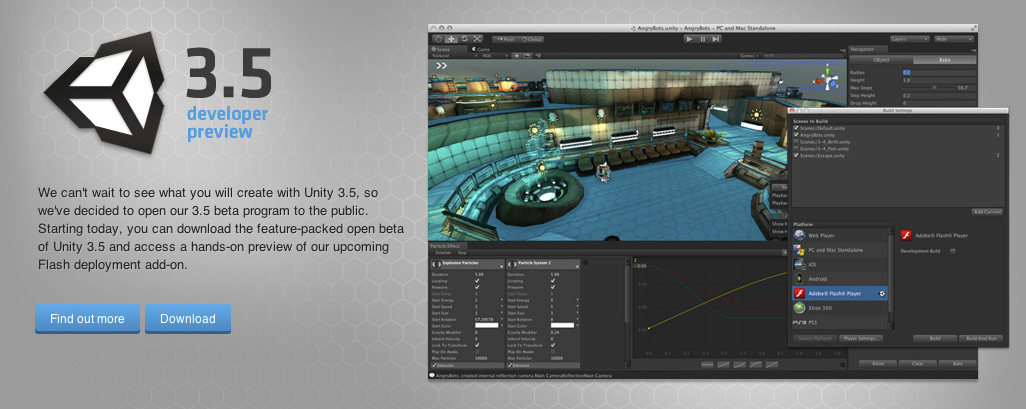Screen dimensions: 1026x409
Task: Select Android platform icon
Action: (799, 279)
